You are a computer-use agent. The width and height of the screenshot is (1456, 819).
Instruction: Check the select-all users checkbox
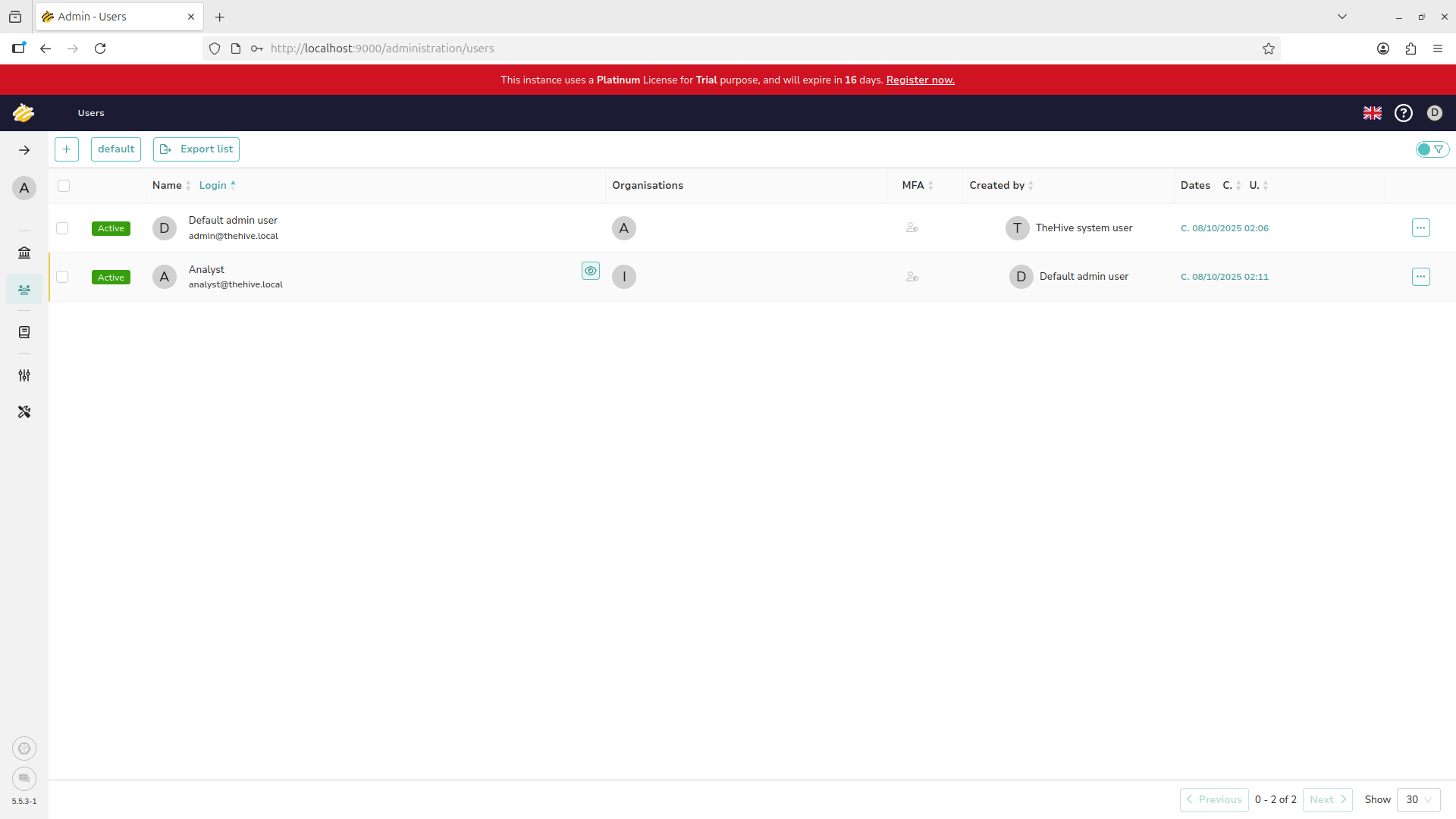64,186
